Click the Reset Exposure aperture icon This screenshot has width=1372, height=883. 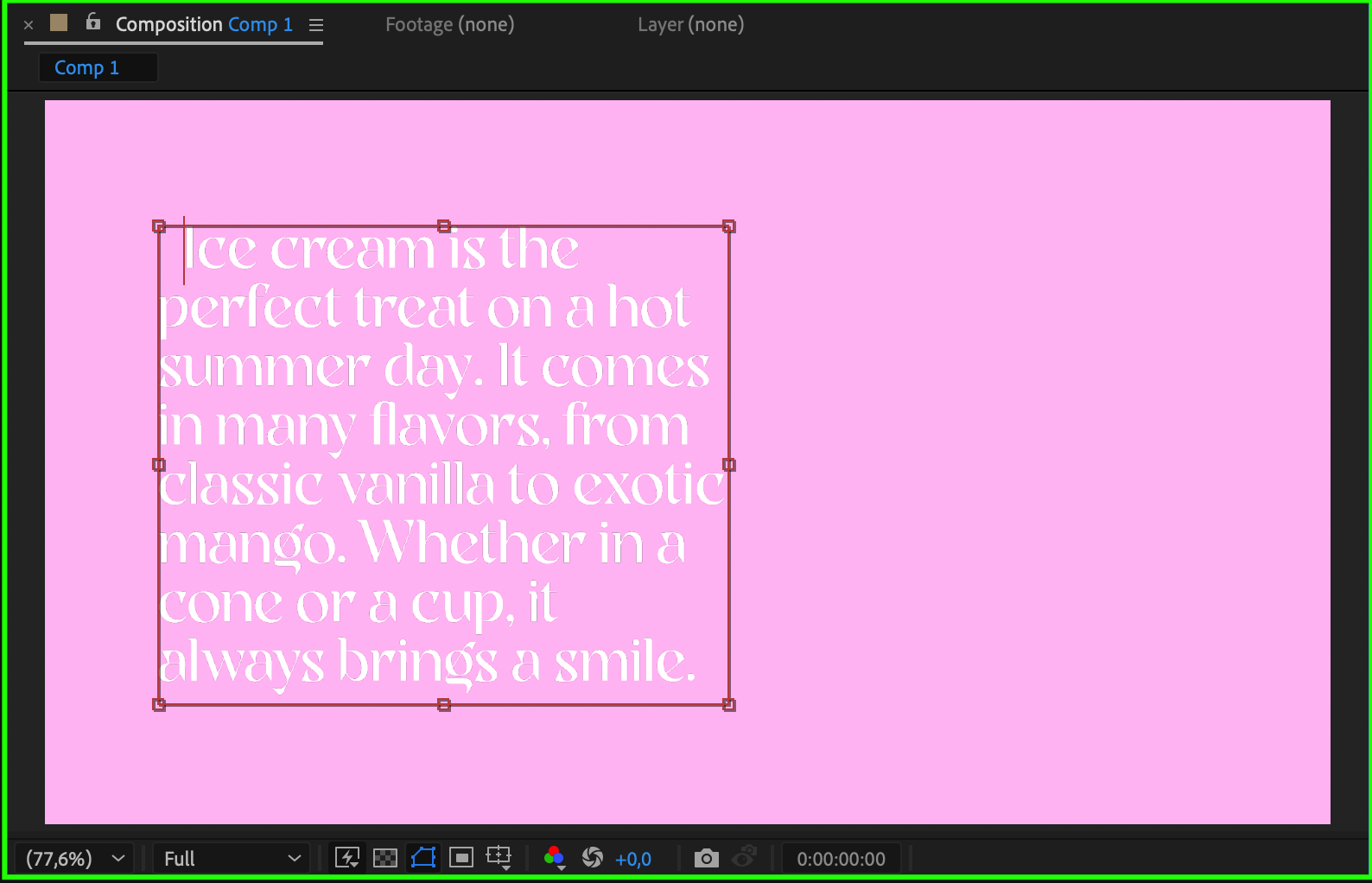[593, 858]
